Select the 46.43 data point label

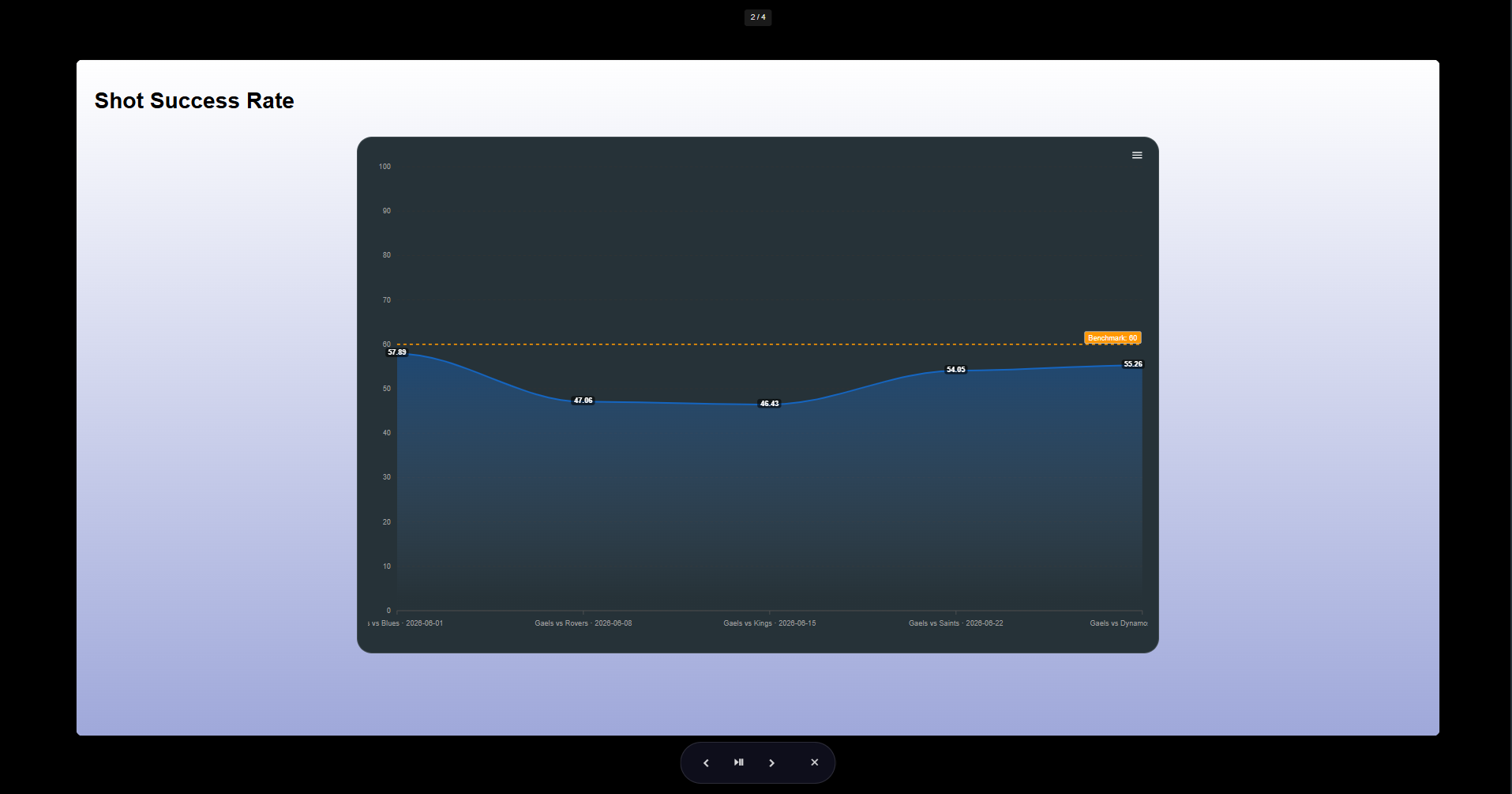[x=770, y=404]
